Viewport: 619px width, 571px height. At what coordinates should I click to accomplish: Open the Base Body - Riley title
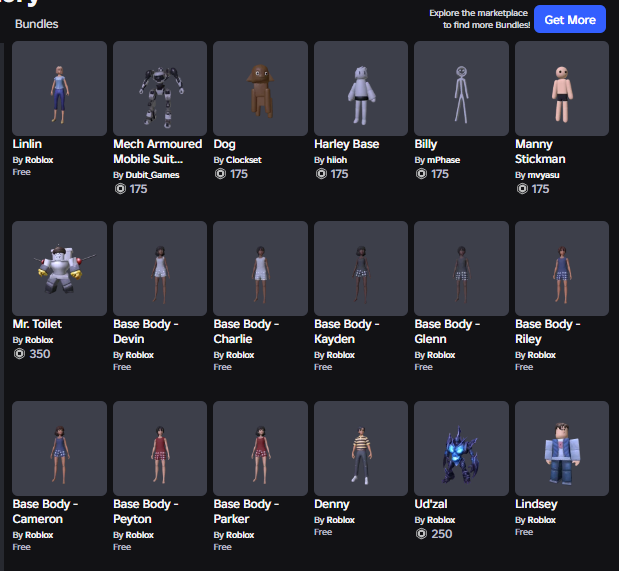[x=548, y=331]
